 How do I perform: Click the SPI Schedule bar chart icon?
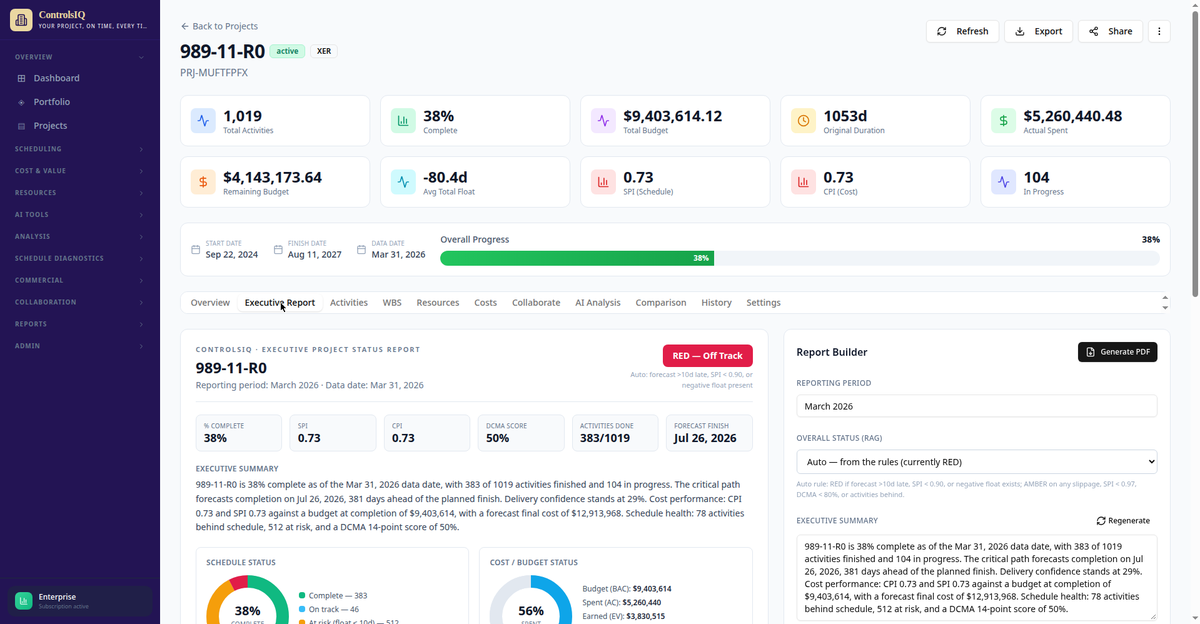(603, 182)
